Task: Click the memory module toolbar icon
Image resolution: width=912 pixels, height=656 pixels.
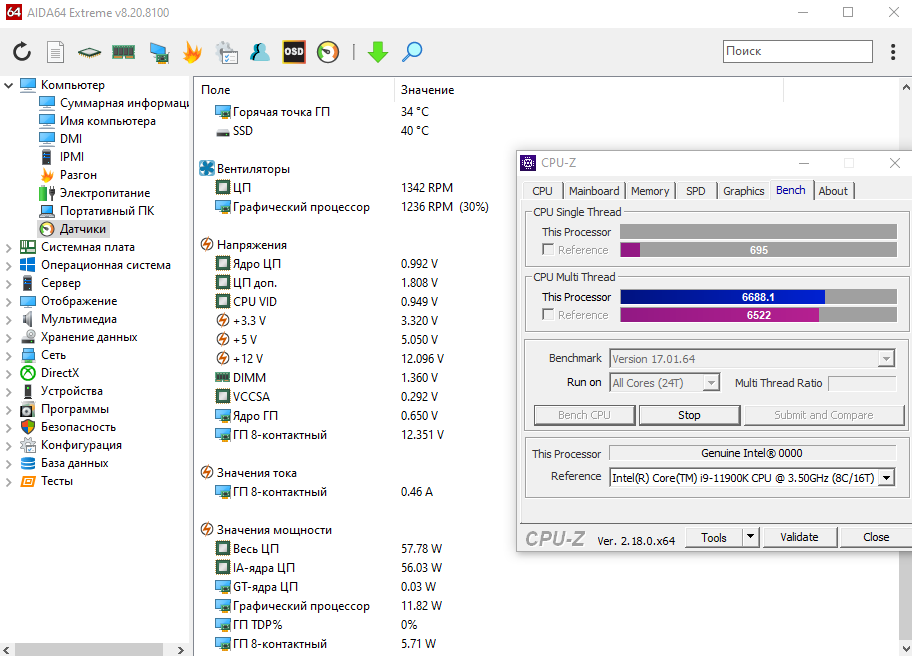Action: [123, 52]
